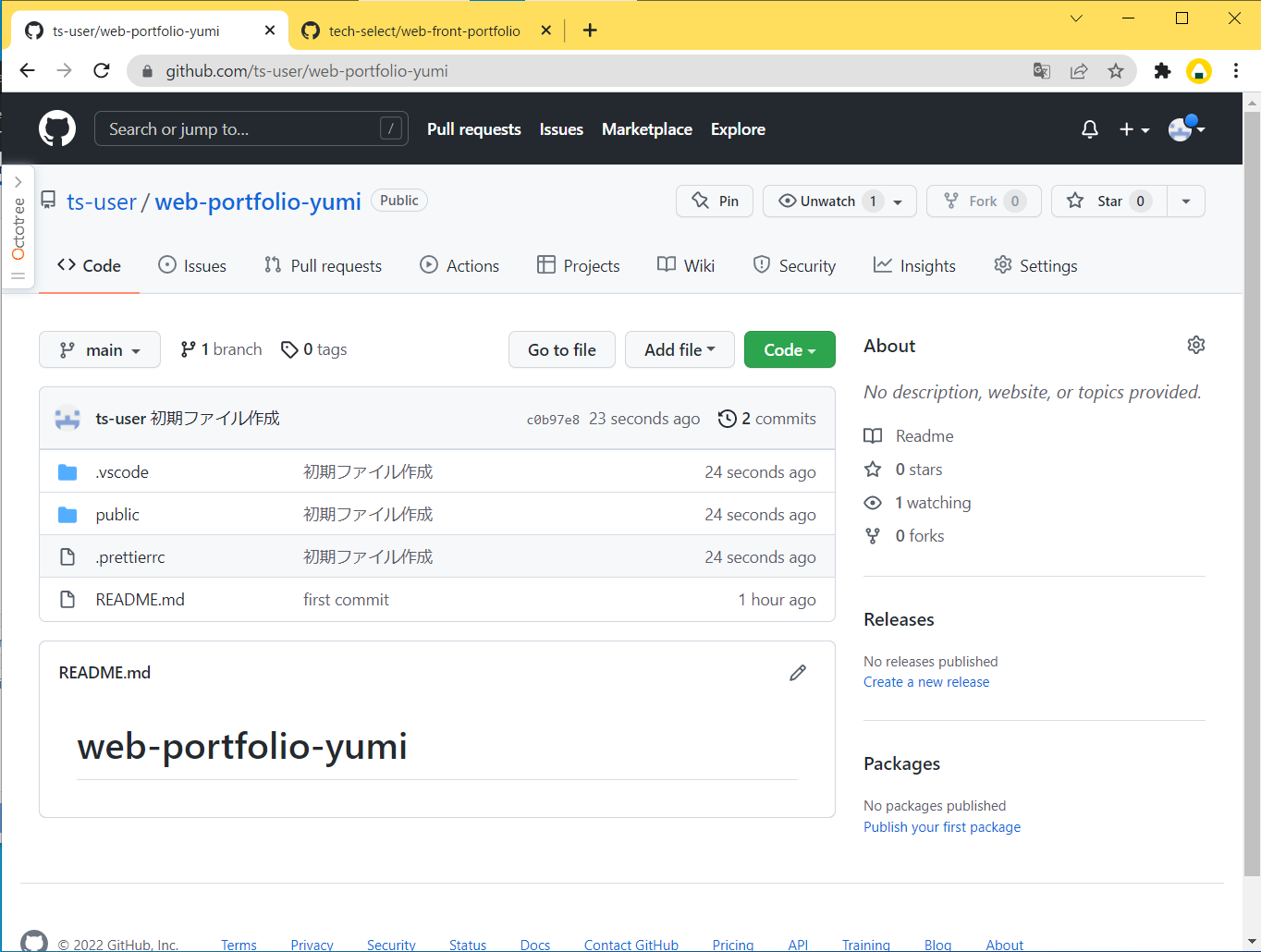Click the Google Translate icon in address bar
The image size is (1261, 952).
coord(1042,71)
